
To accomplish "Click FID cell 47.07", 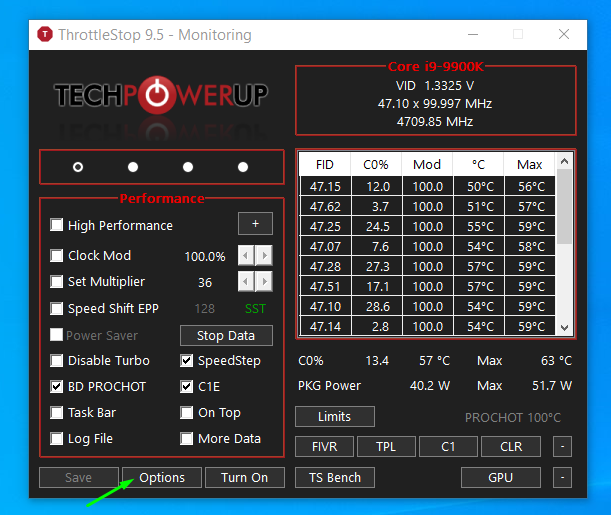I will point(325,246).
